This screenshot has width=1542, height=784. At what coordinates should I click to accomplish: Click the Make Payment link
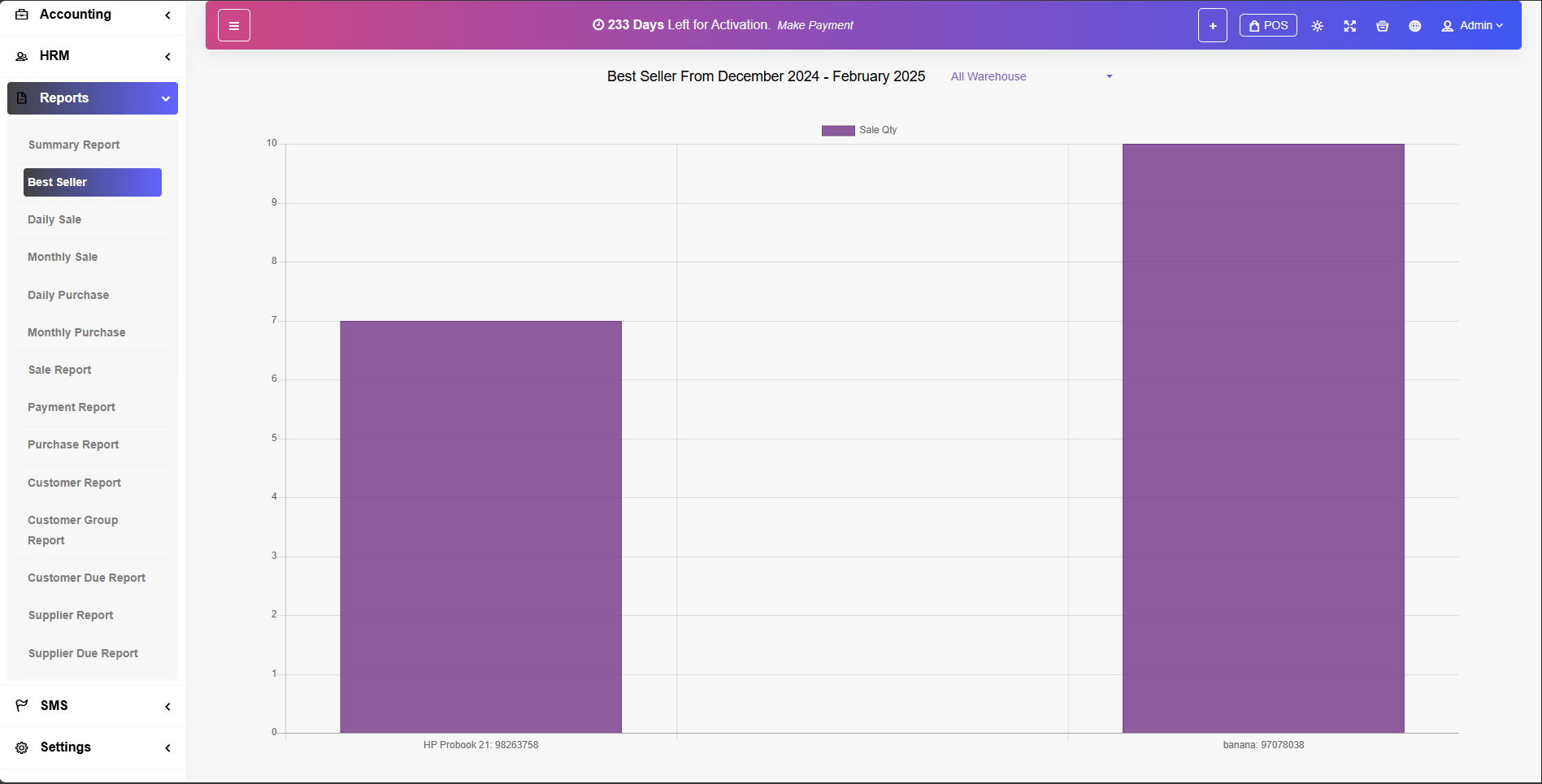814,25
